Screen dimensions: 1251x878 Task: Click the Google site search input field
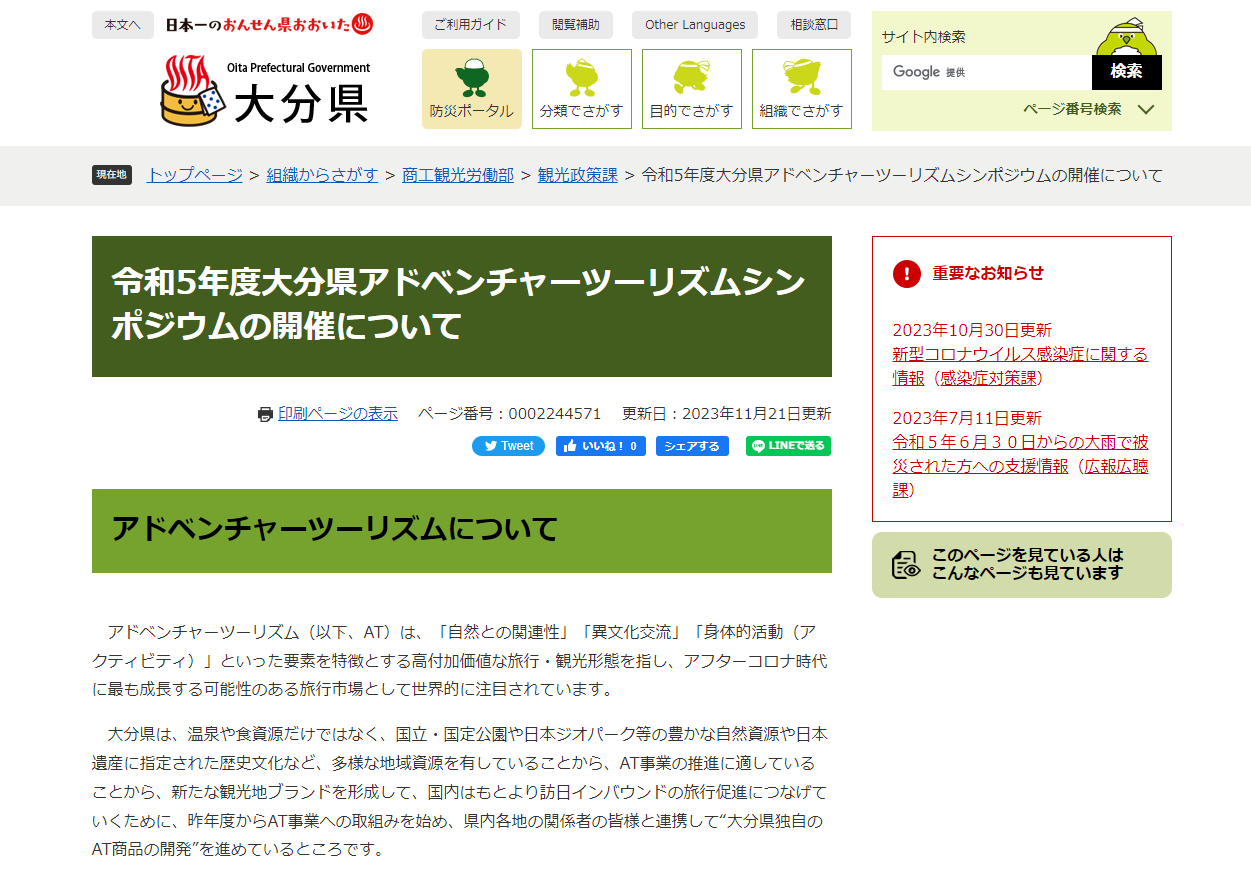(985, 72)
